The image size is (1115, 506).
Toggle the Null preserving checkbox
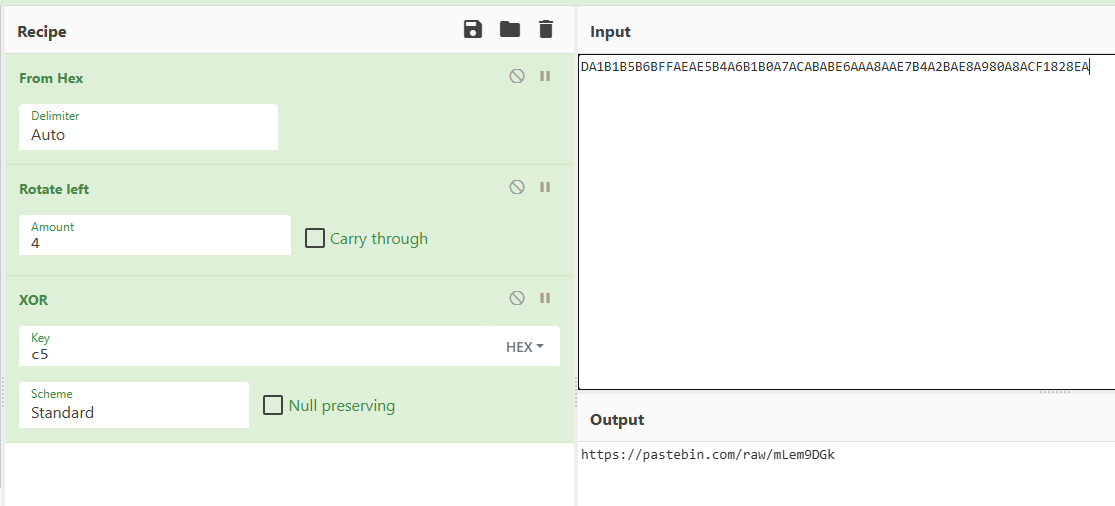pos(273,405)
